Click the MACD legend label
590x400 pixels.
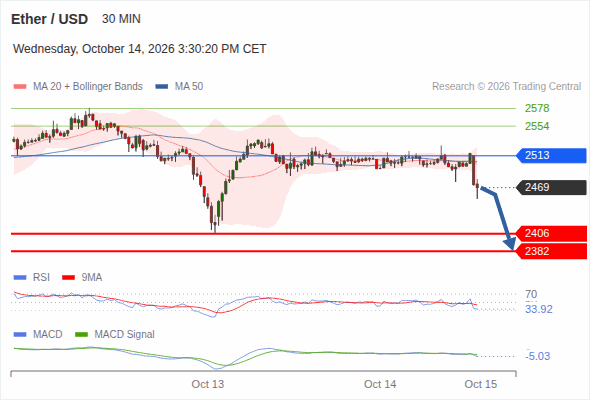[47, 335]
